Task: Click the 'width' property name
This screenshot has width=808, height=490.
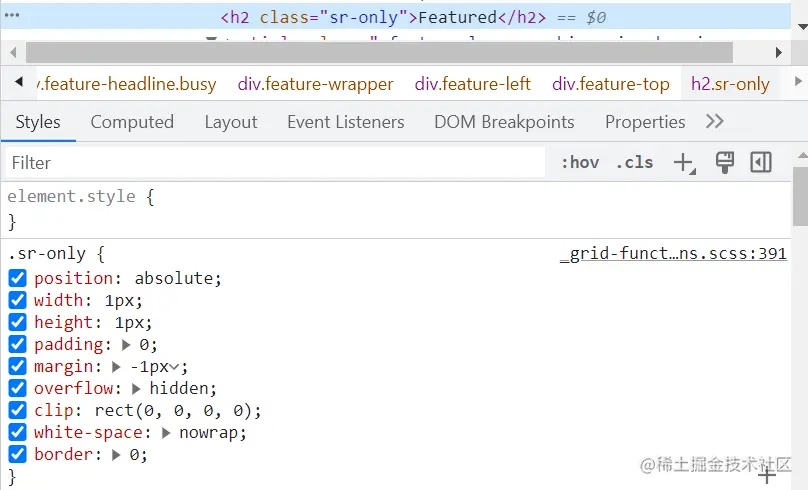Action: tap(58, 300)
